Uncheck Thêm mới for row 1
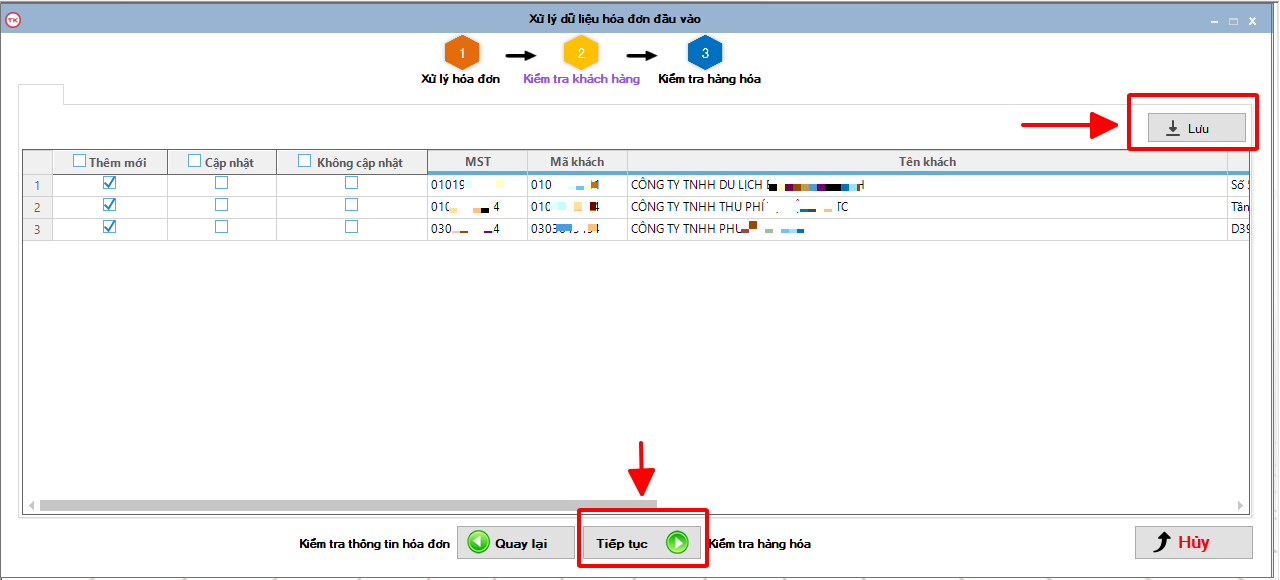 110,184
